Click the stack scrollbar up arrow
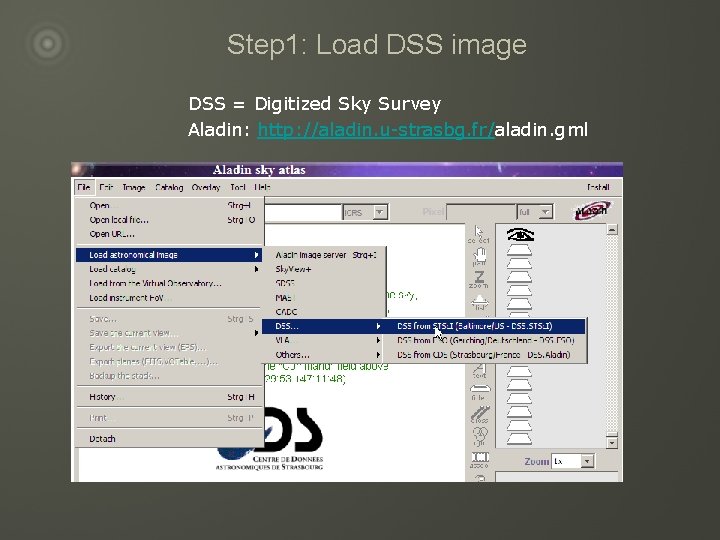 612,229
